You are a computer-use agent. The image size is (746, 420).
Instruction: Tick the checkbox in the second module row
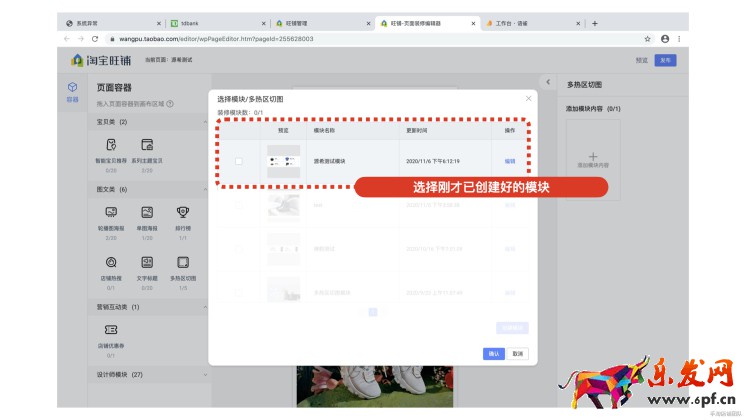[238, 206]
